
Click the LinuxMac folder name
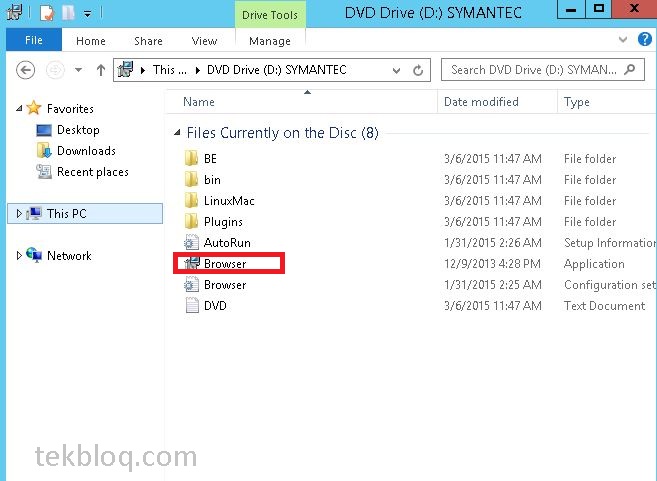point(229,201)
